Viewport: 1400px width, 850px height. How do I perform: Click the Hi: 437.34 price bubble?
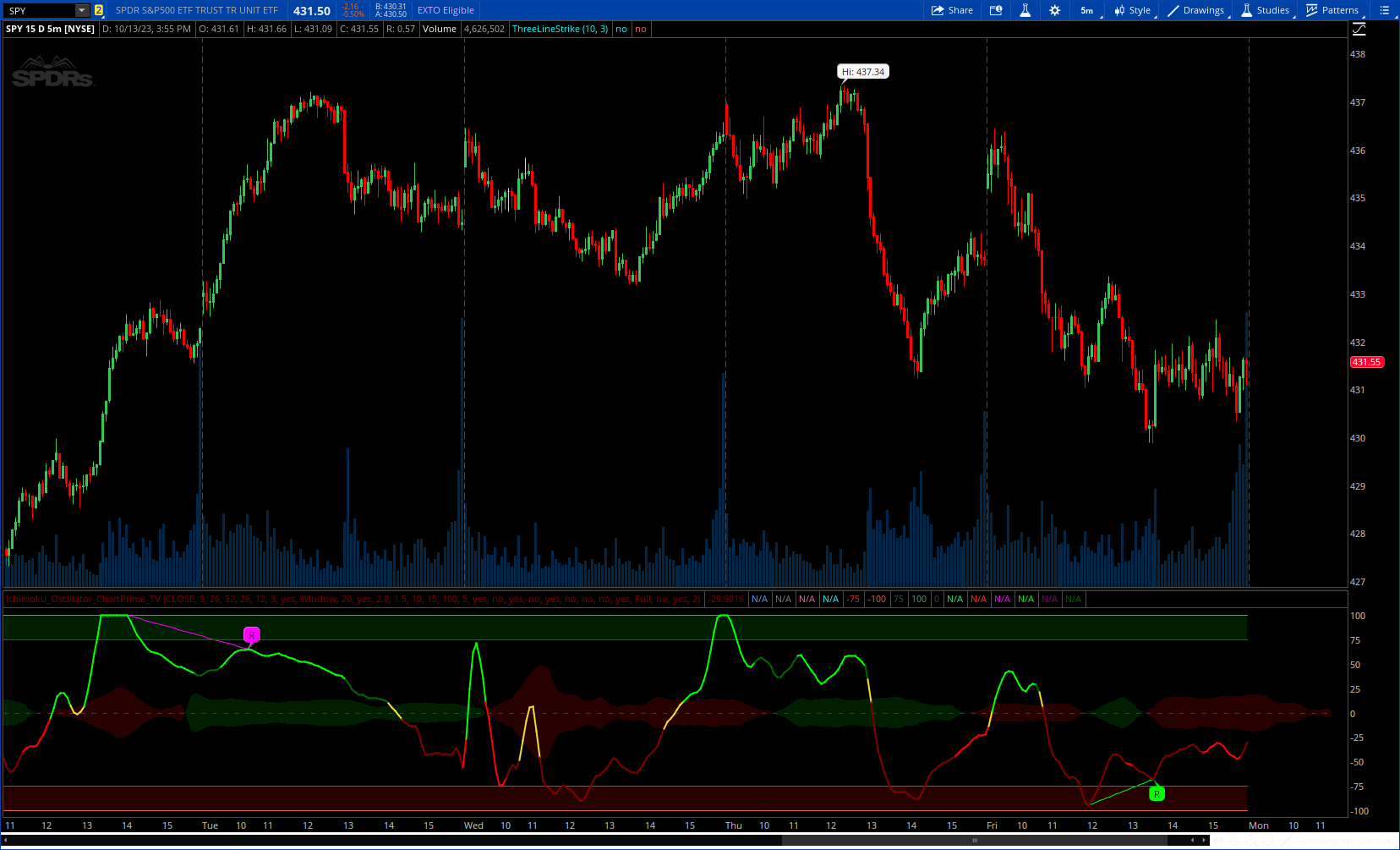[863, 72]
